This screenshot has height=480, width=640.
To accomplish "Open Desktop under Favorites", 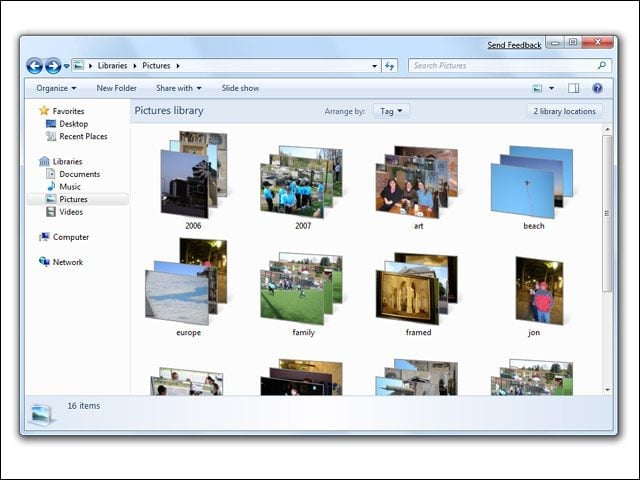I will pyautogui.click(x=73, y=124).
